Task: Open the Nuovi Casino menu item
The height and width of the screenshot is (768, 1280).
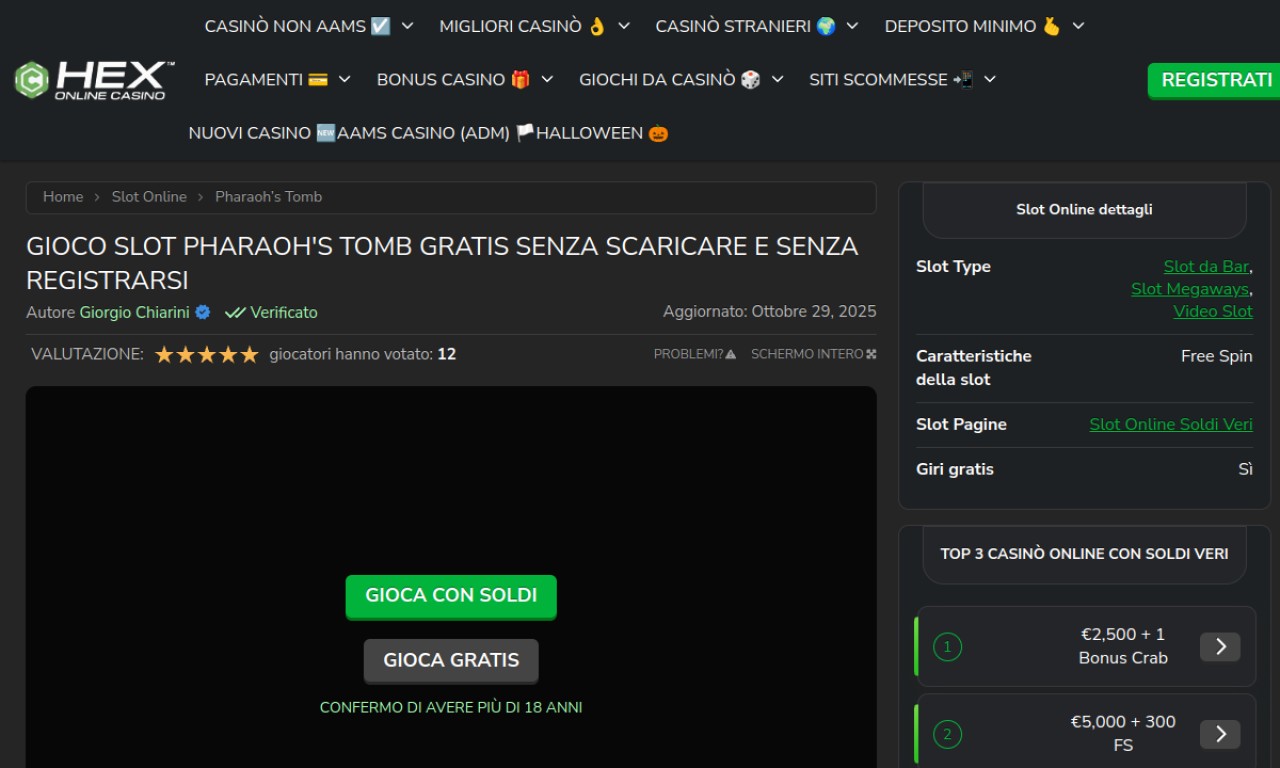Action: 262,133
